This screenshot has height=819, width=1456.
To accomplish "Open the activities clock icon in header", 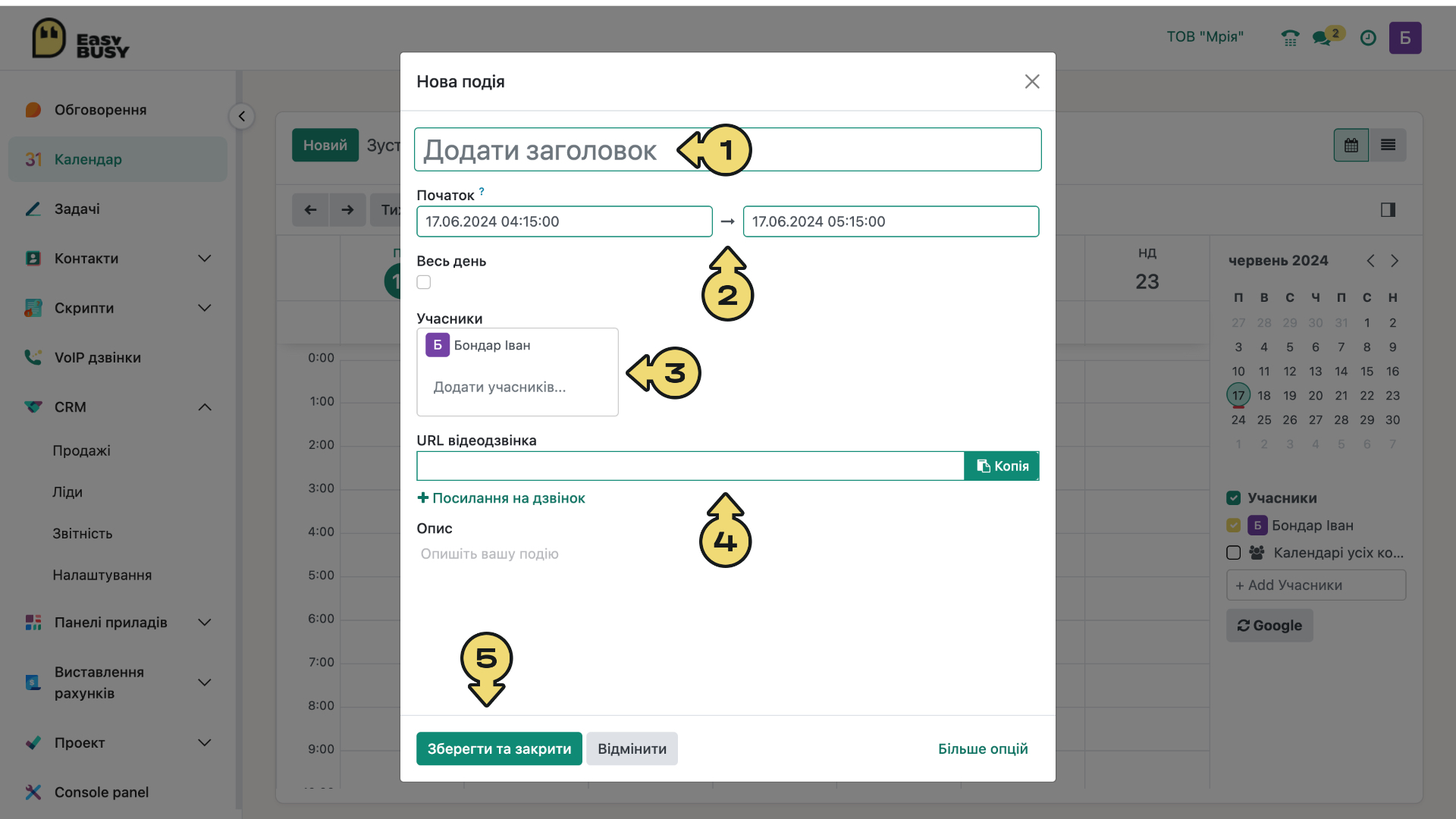I will (x=1368, y=38).
